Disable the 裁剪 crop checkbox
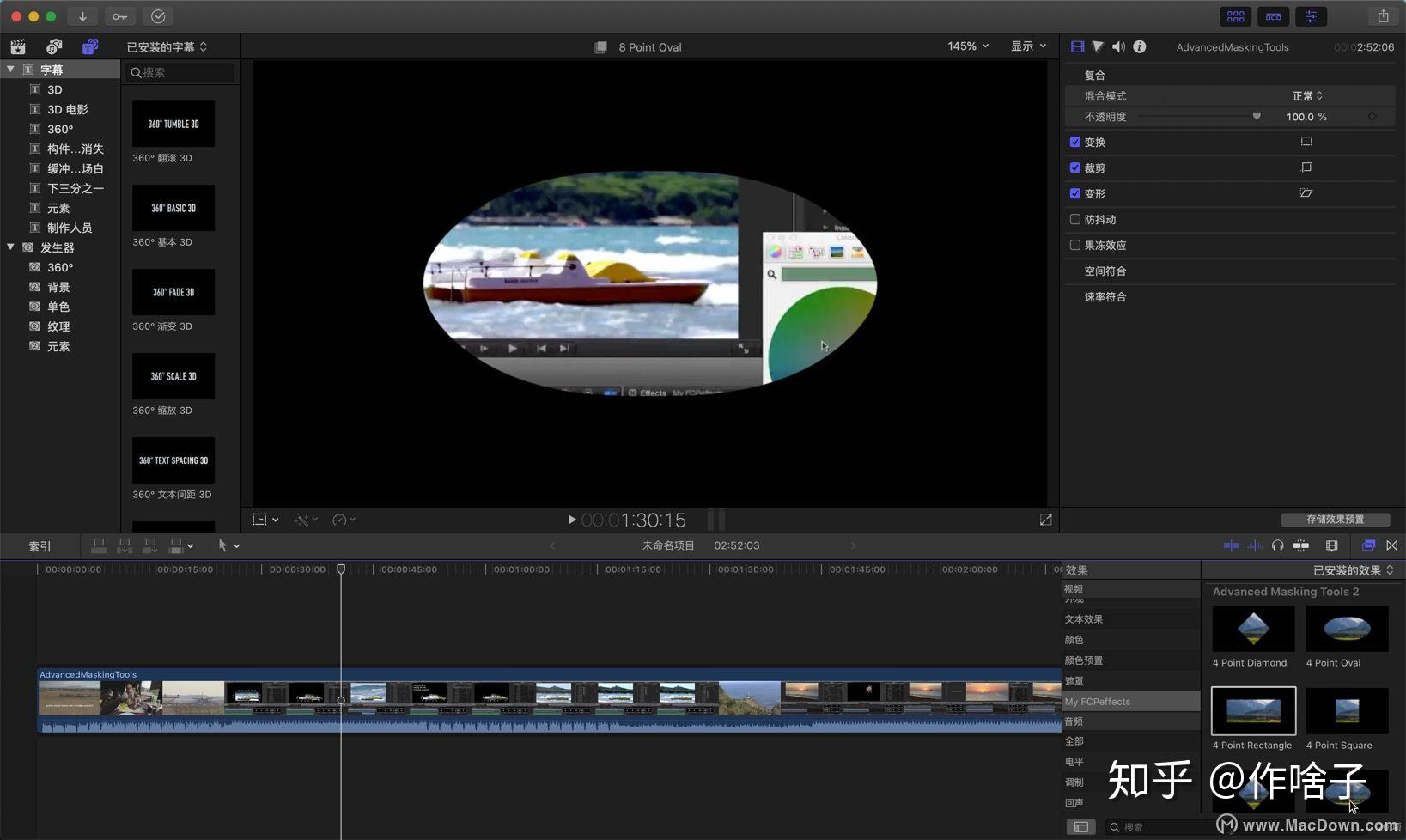This screenshot has width=1406, height=840. [1074, 167]
